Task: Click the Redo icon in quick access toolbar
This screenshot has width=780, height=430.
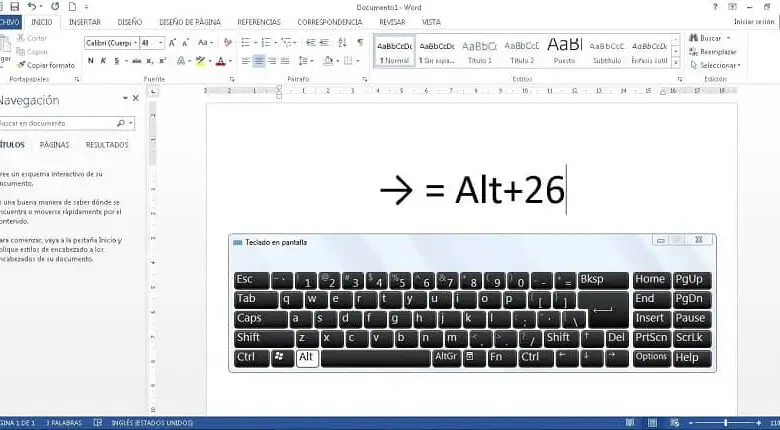Action: (x=55, y=6)
